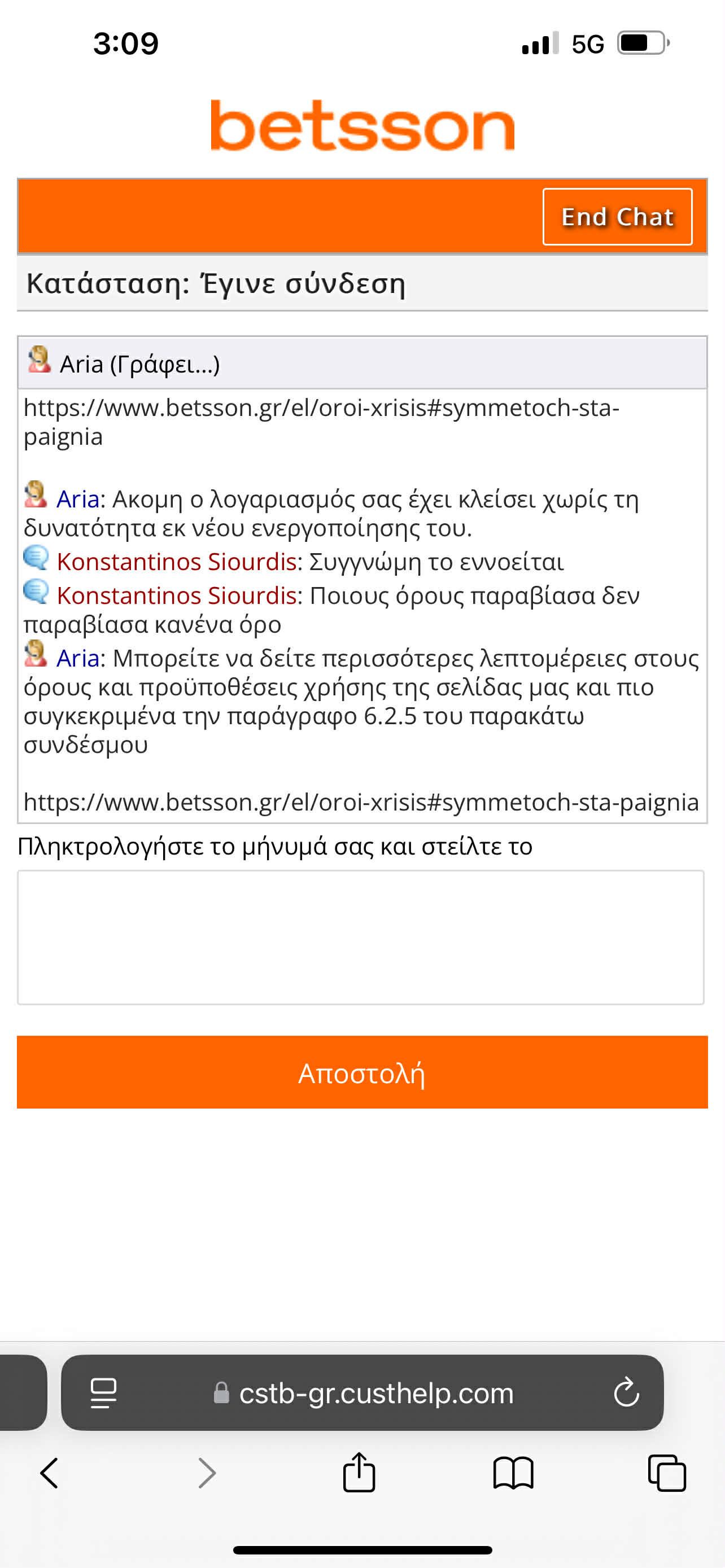Viewport: 725px width, 1568px height.
Task: Open the oroi-xrisis link at top of chat
Action: (x=321, y=421)
